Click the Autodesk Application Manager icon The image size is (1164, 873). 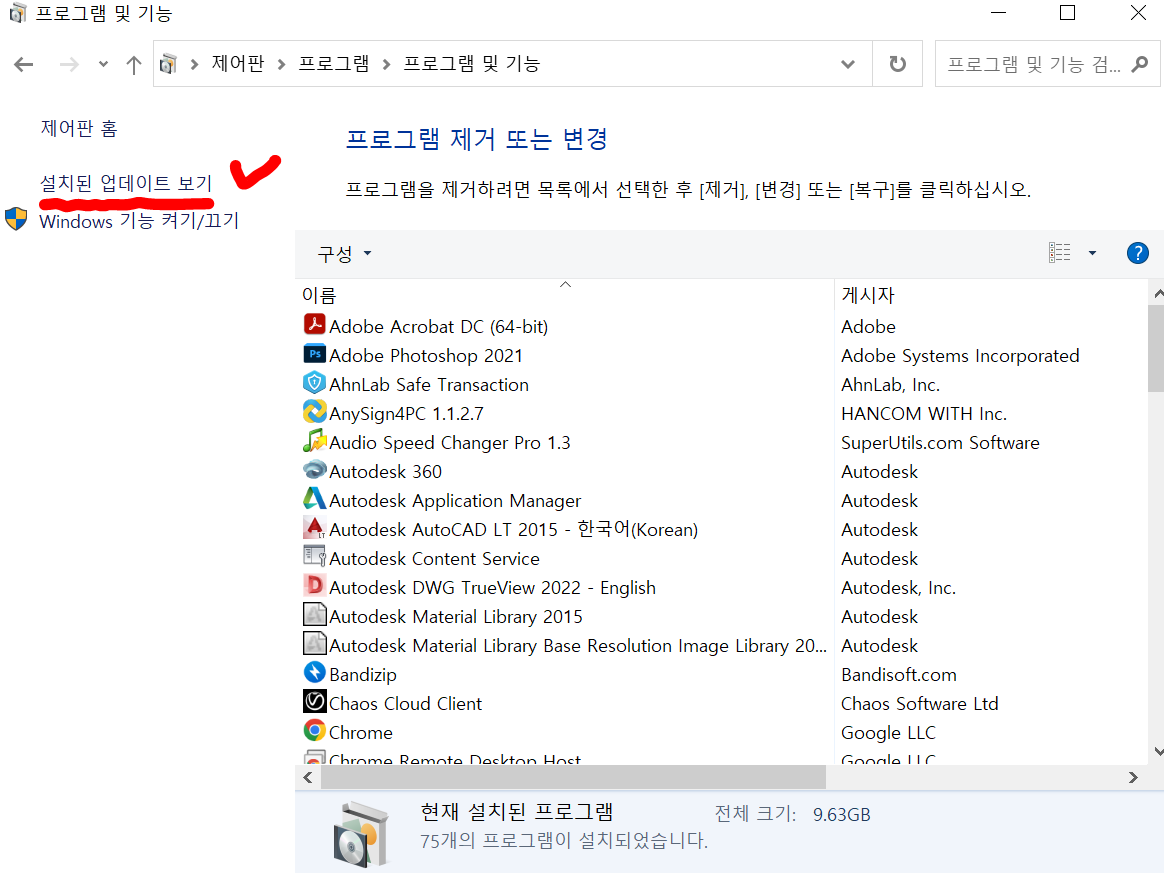coord(315,498)
